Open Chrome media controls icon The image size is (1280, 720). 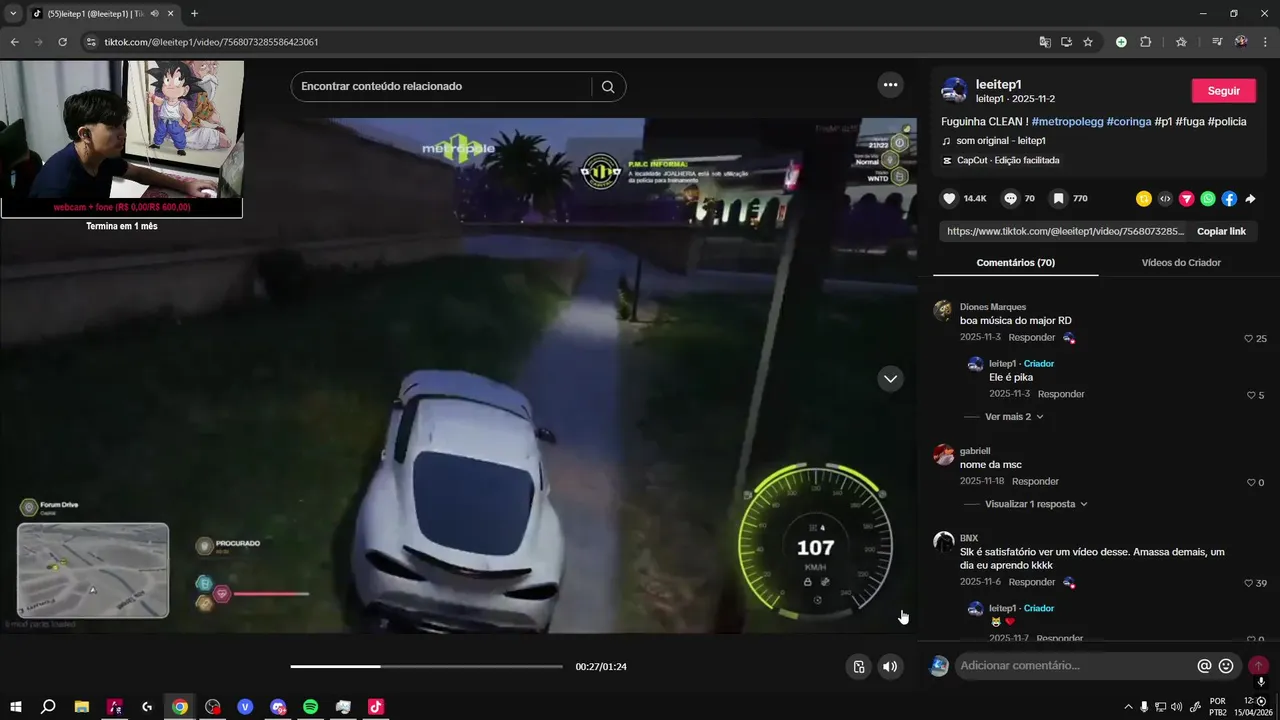tap(1217, 42)
